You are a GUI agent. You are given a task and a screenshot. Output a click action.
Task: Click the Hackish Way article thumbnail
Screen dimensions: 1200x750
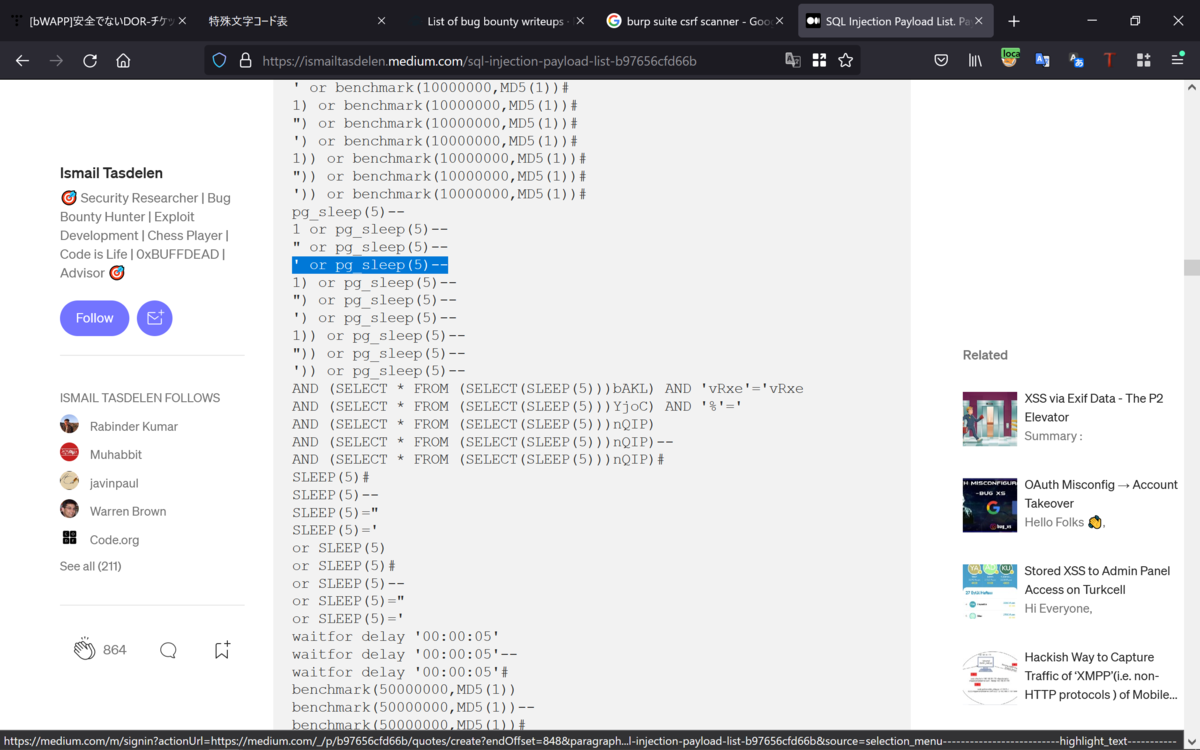point(990,677)
